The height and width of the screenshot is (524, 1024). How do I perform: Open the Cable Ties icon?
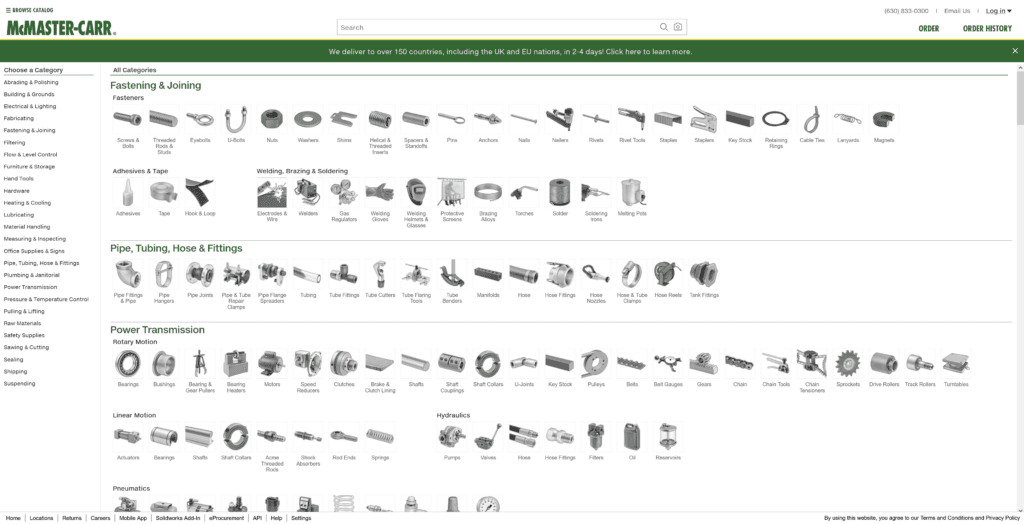812,120
